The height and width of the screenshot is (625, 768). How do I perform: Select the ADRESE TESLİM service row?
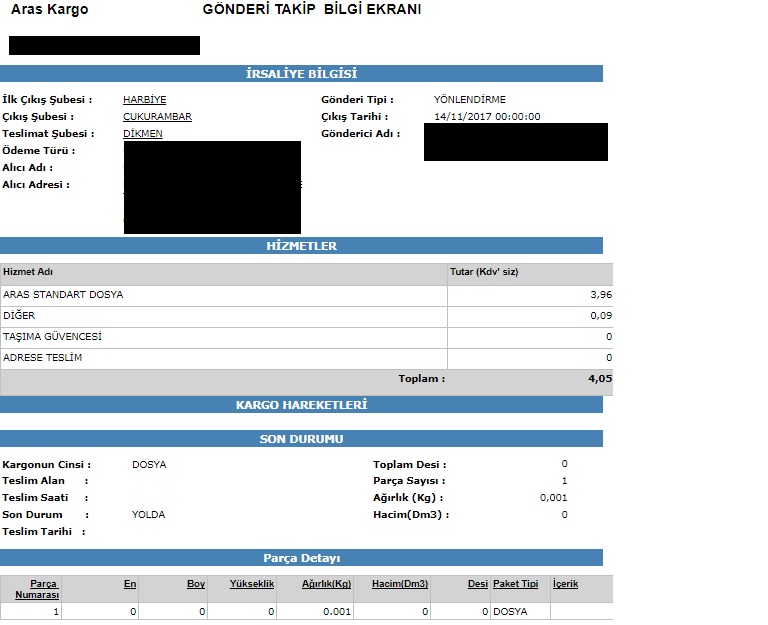tap(307, 359)
